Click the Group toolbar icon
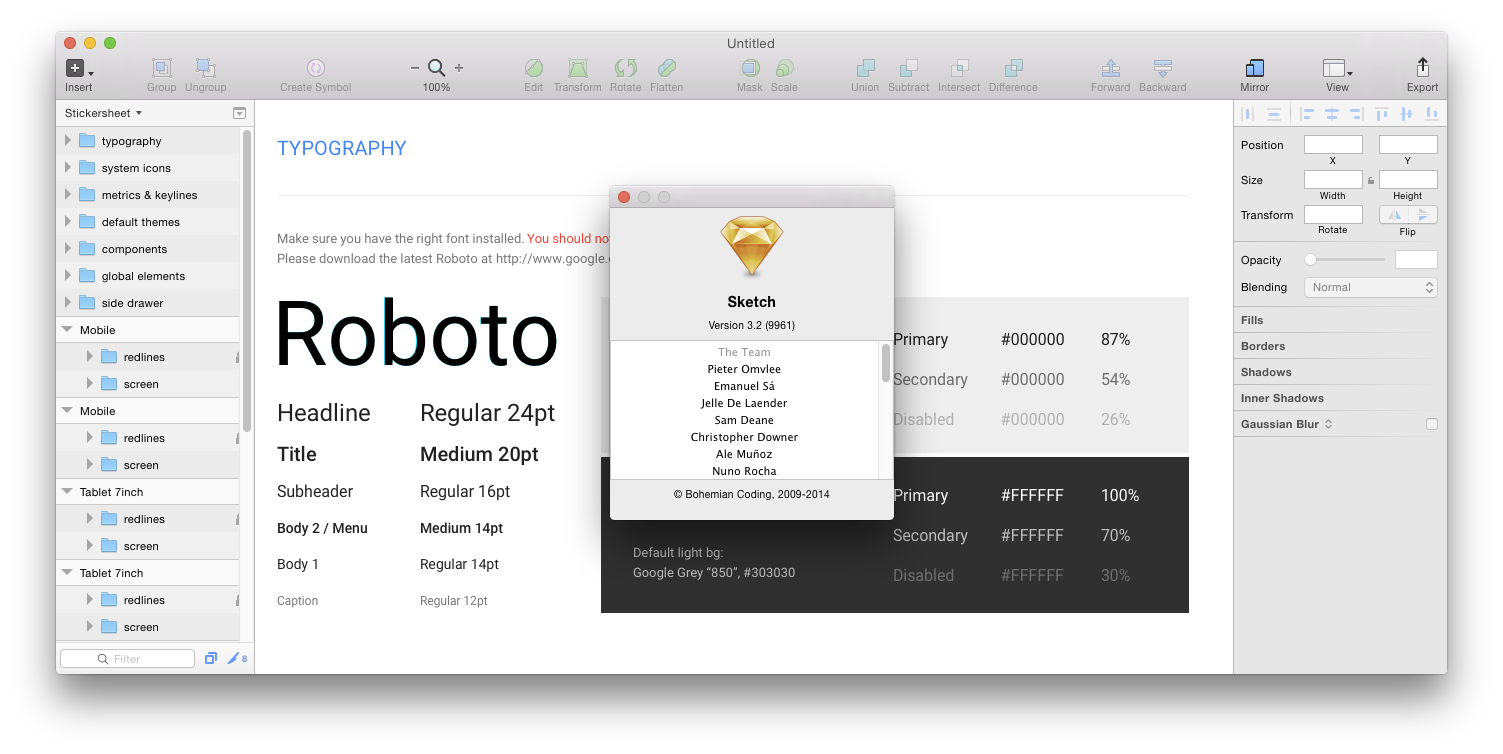This screenshot has width=1503, height=754. [161, 68]
